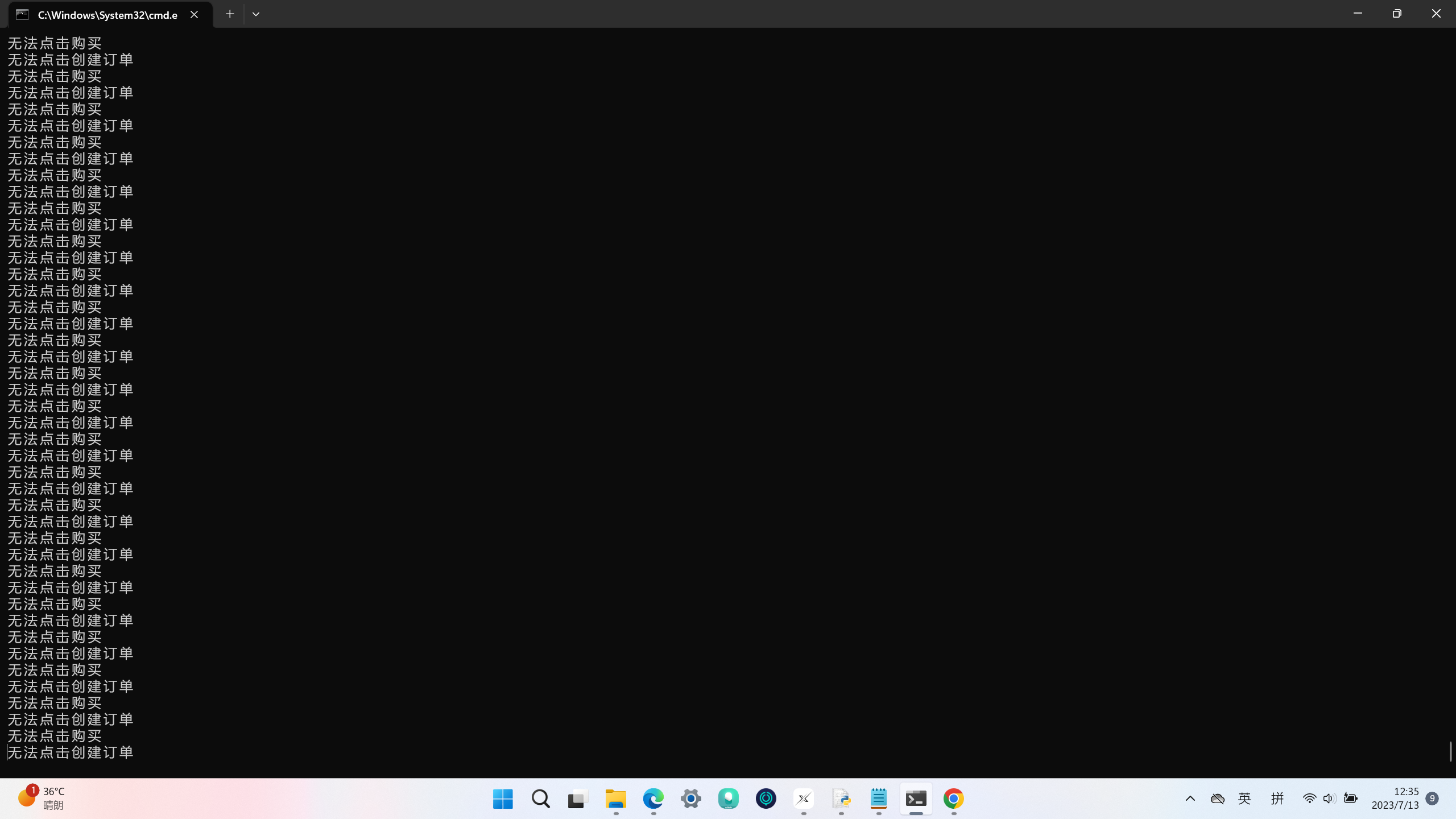Open taskbar Search
Screen dimensions: 1456x819
[x=540, y=799]
